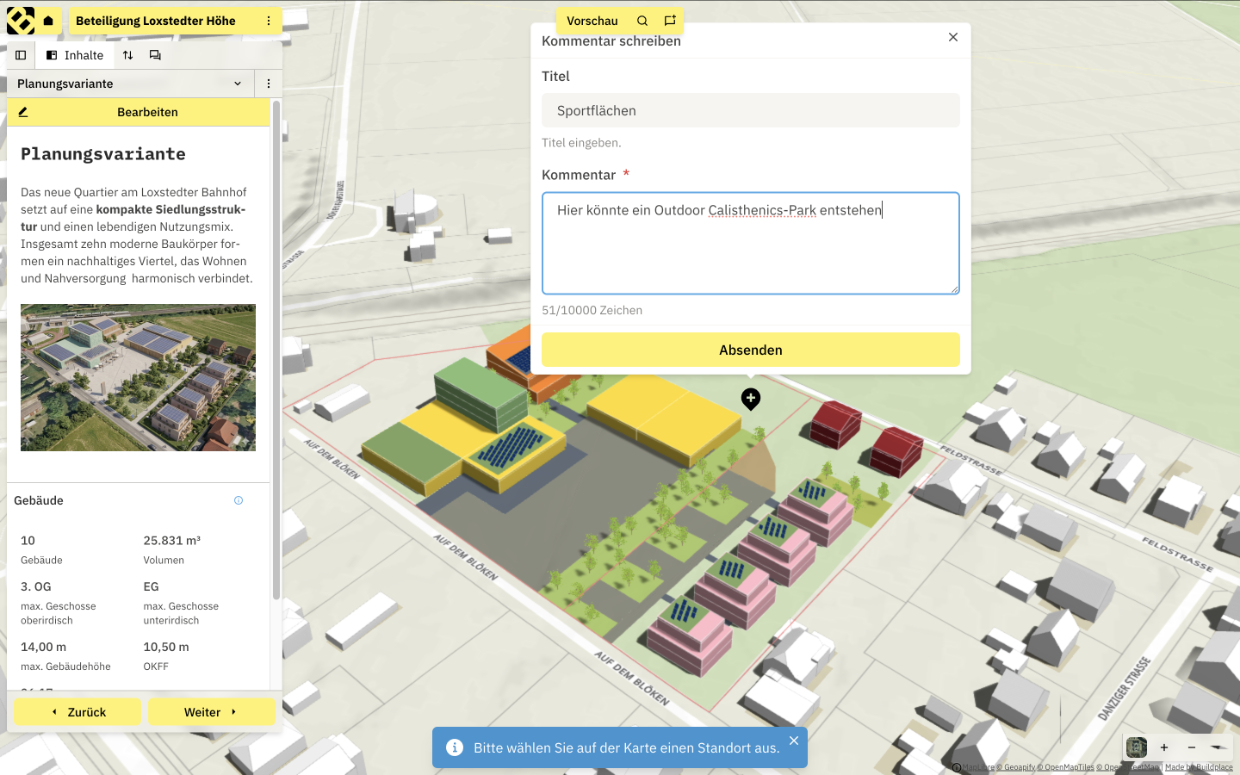Click the black comment location pin on map
Viewport: 1240px width, 775px height.
pos(751,399)
